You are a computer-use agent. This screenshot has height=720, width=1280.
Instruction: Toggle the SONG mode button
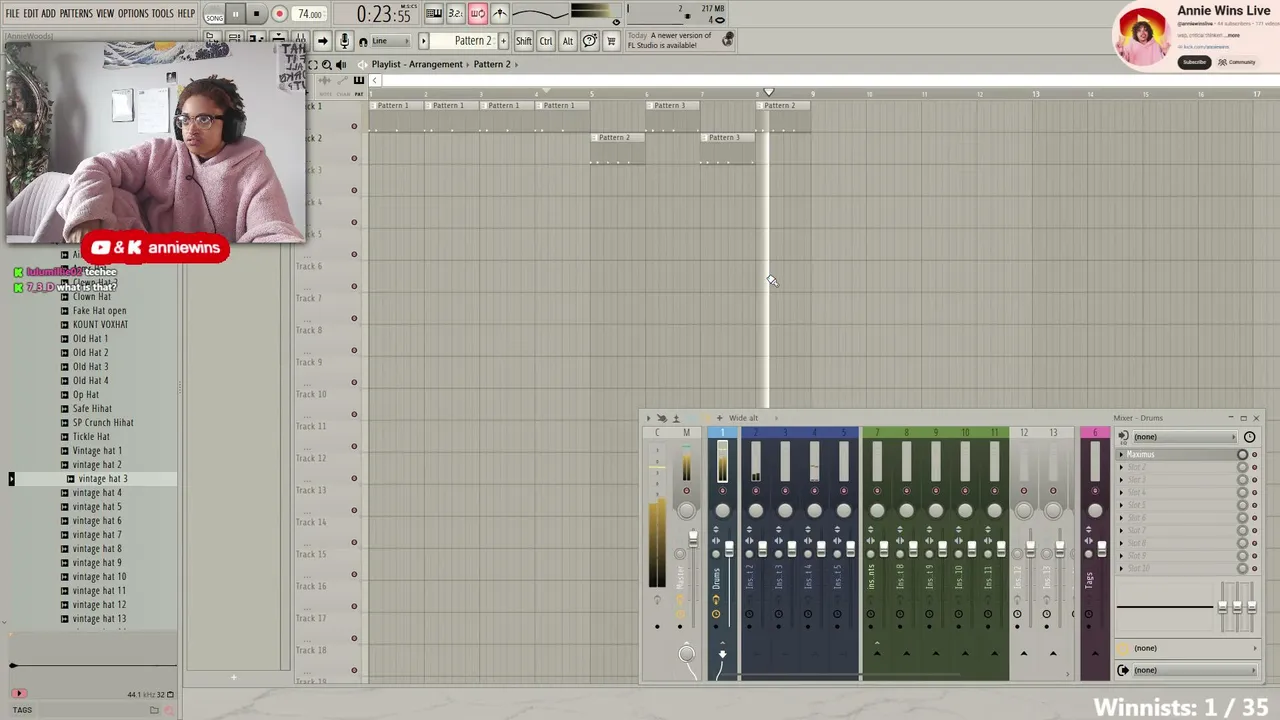[x=214, y=16]
